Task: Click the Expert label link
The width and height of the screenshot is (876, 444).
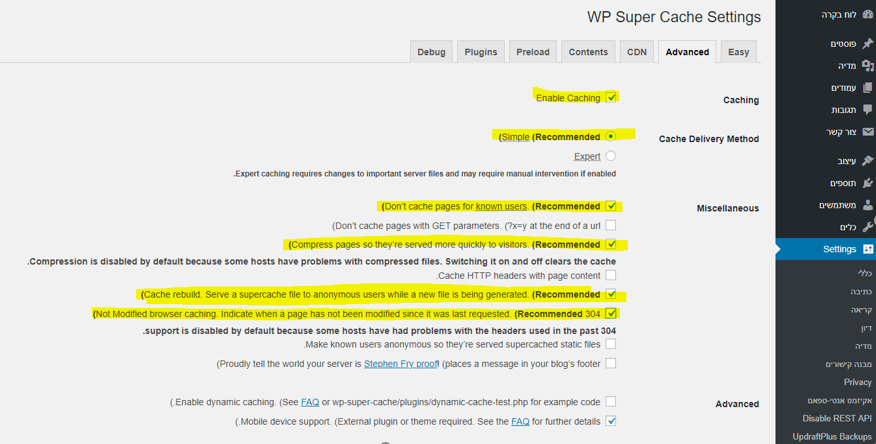Action: click(587, 156)
